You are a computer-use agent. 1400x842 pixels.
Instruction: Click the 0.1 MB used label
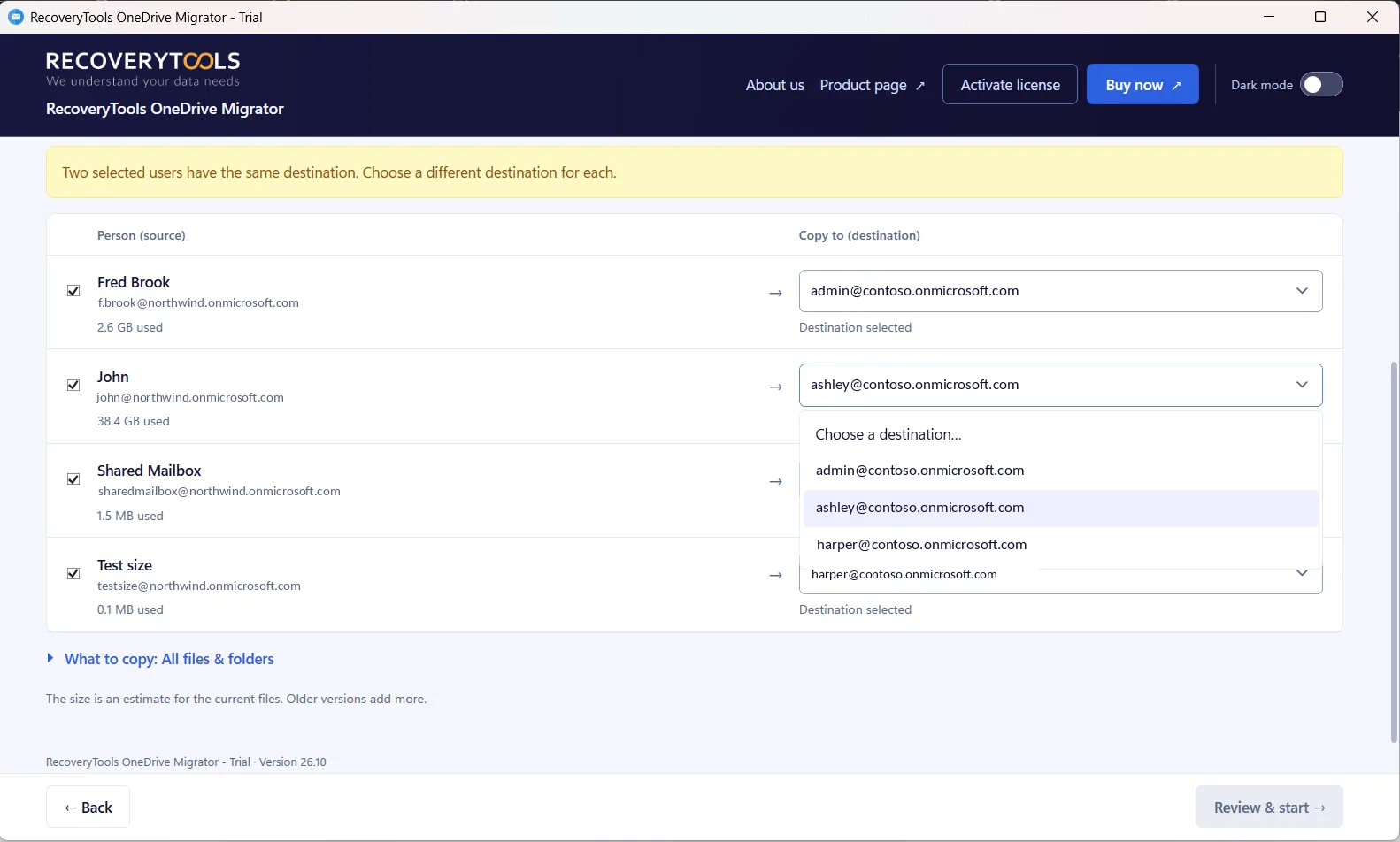[x=130, y=609]
